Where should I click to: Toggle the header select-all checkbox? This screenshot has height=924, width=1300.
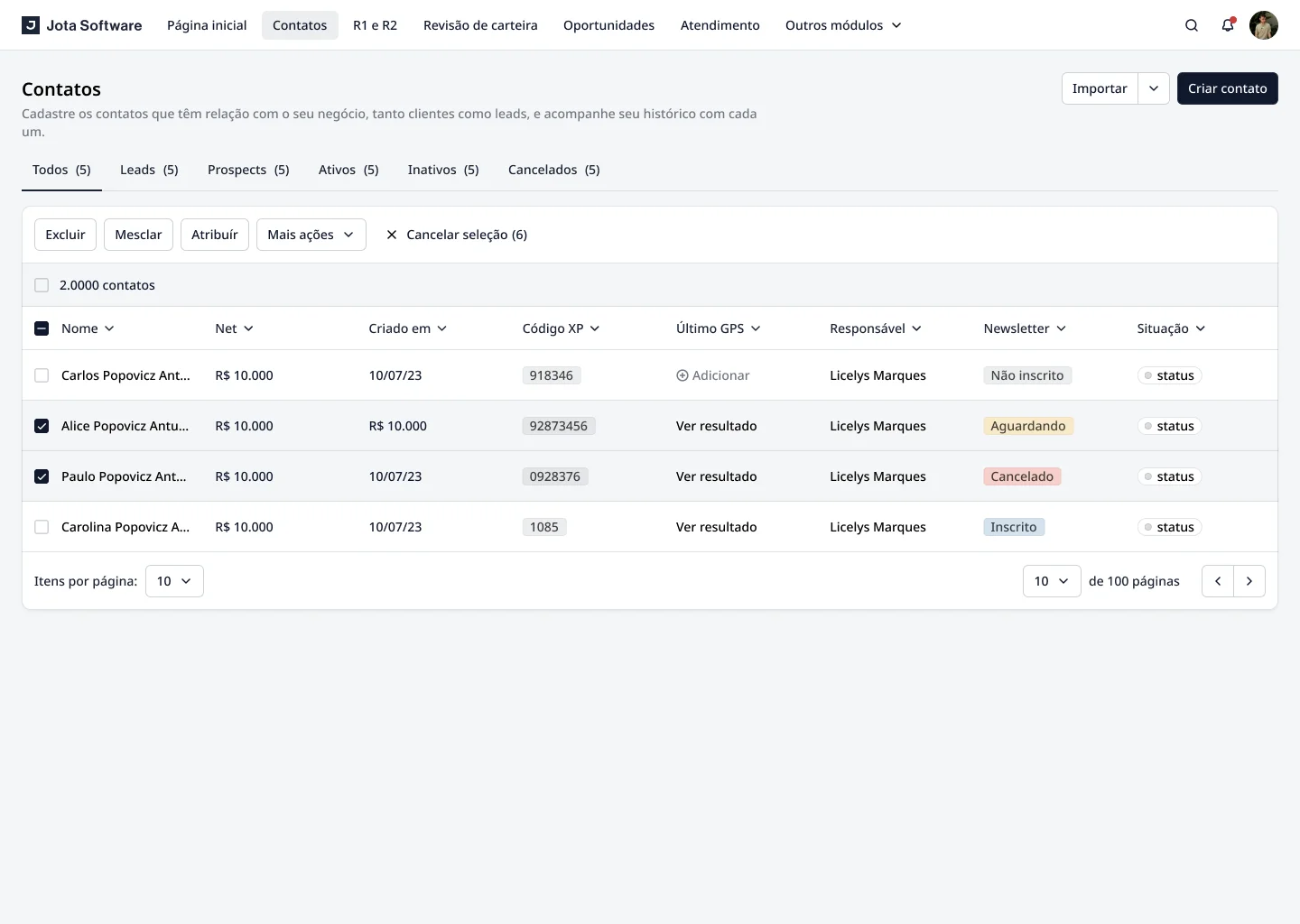coord(42,328)
